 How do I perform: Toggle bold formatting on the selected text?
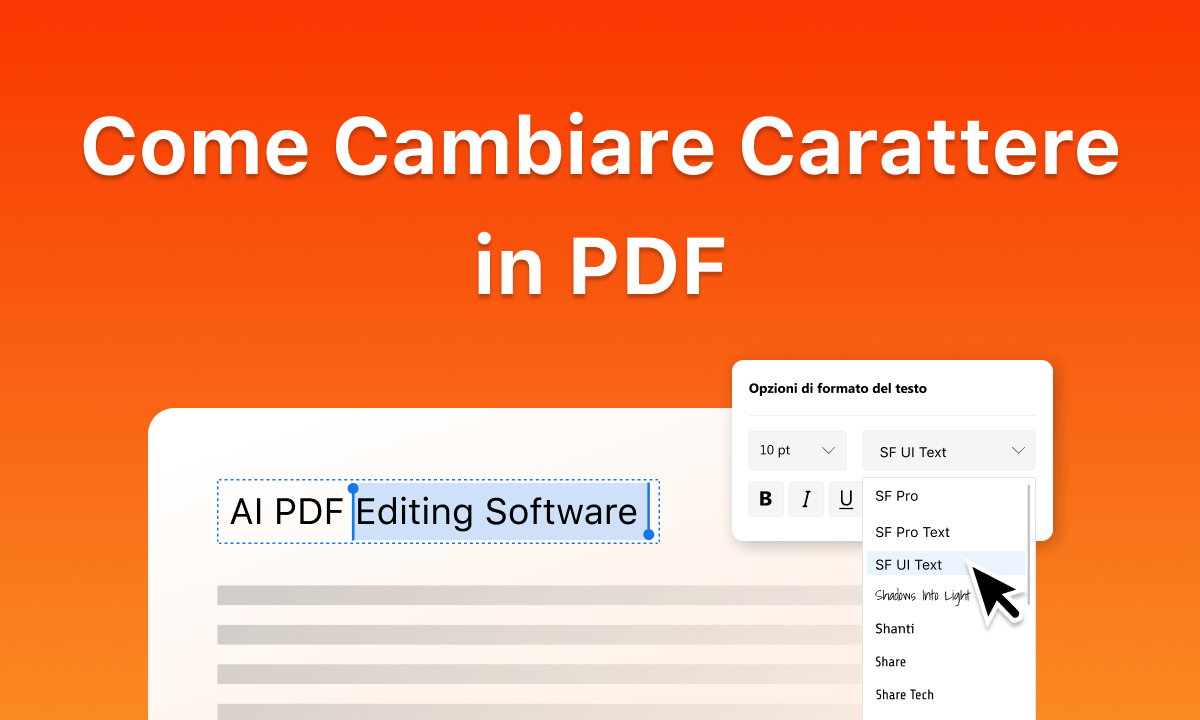coord(766,499)
